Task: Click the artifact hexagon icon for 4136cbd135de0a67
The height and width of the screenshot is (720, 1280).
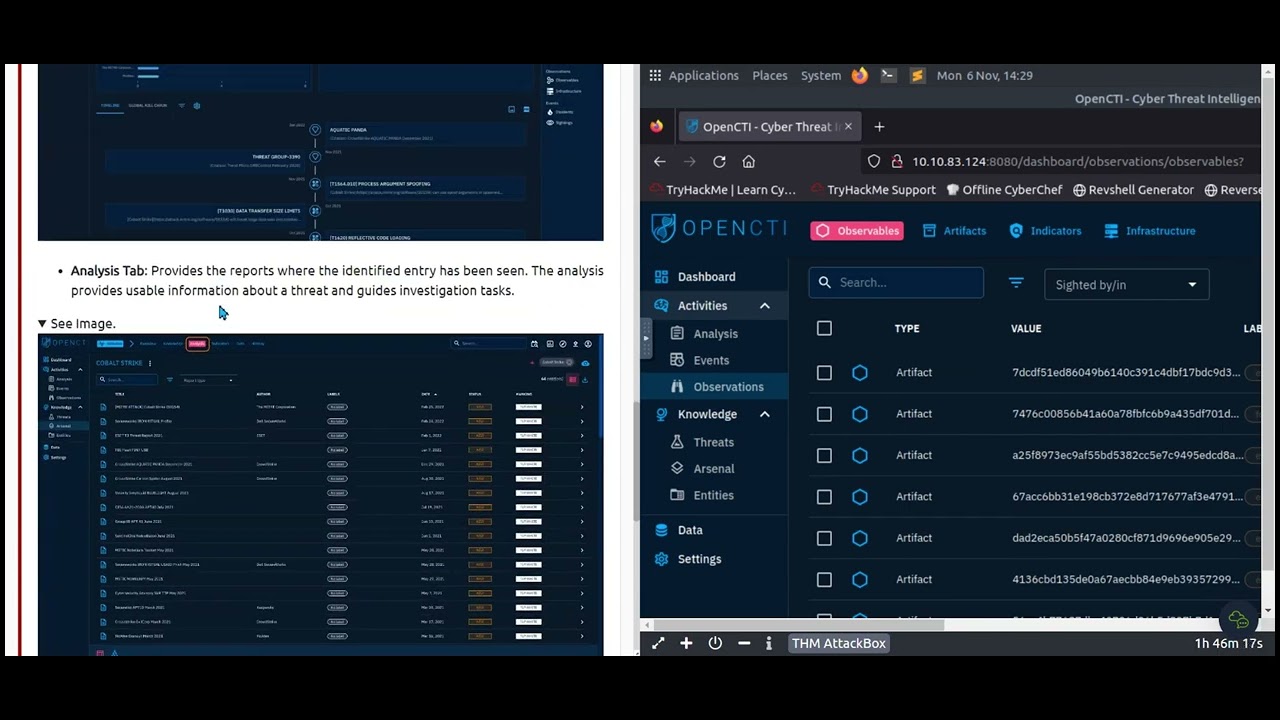Action: (860, 580)
